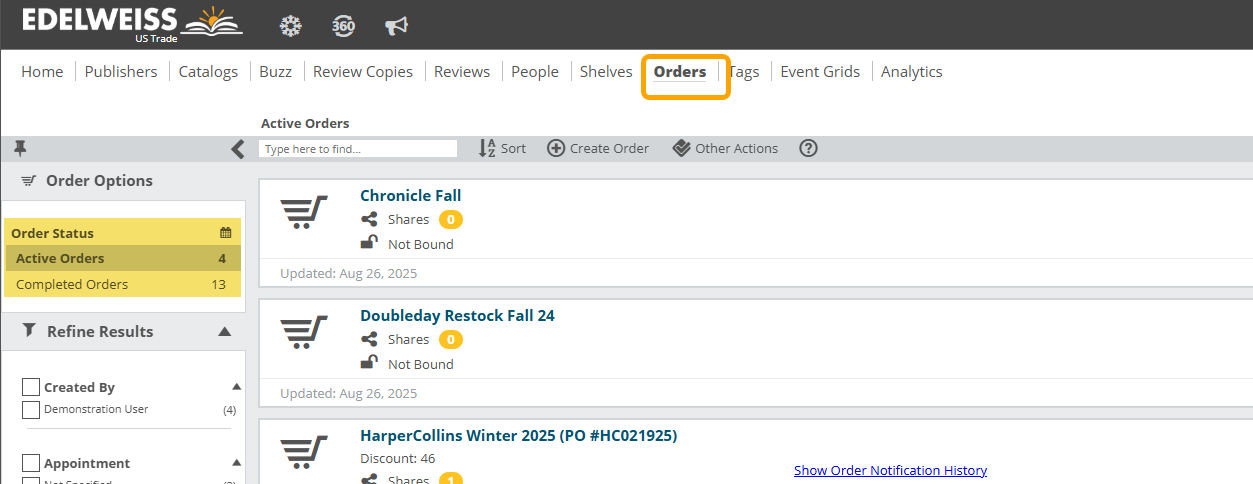Open the Other Actions menu
This screenshot has width=1253, height=484.
(725, 148)
